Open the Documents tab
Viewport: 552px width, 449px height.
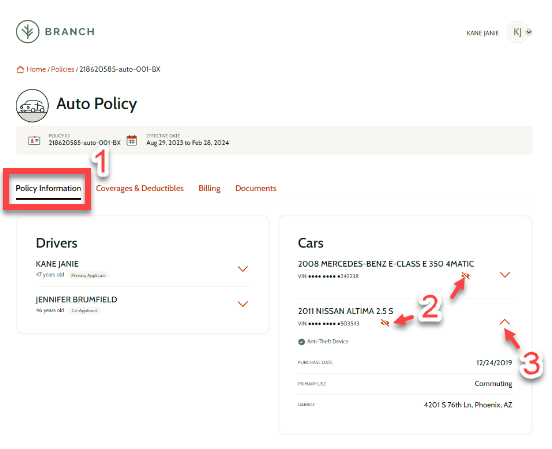(256, 189)
